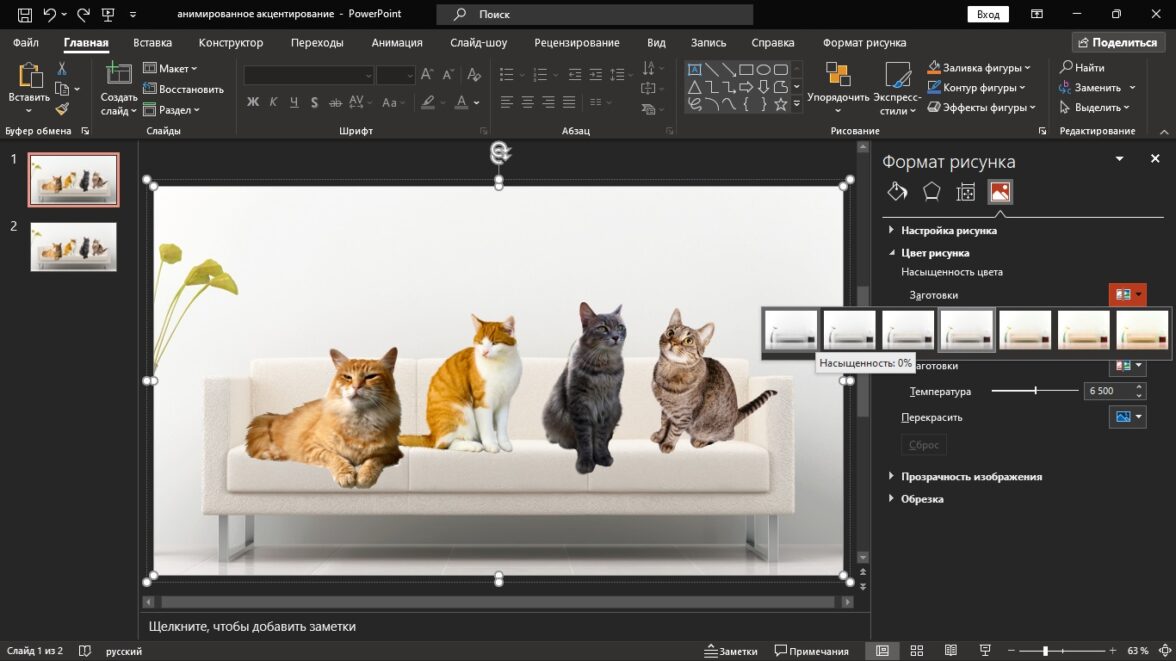Open the Effects pentagon tab icon
This screenshot has height=661, width=1176.
pos(931,192)
